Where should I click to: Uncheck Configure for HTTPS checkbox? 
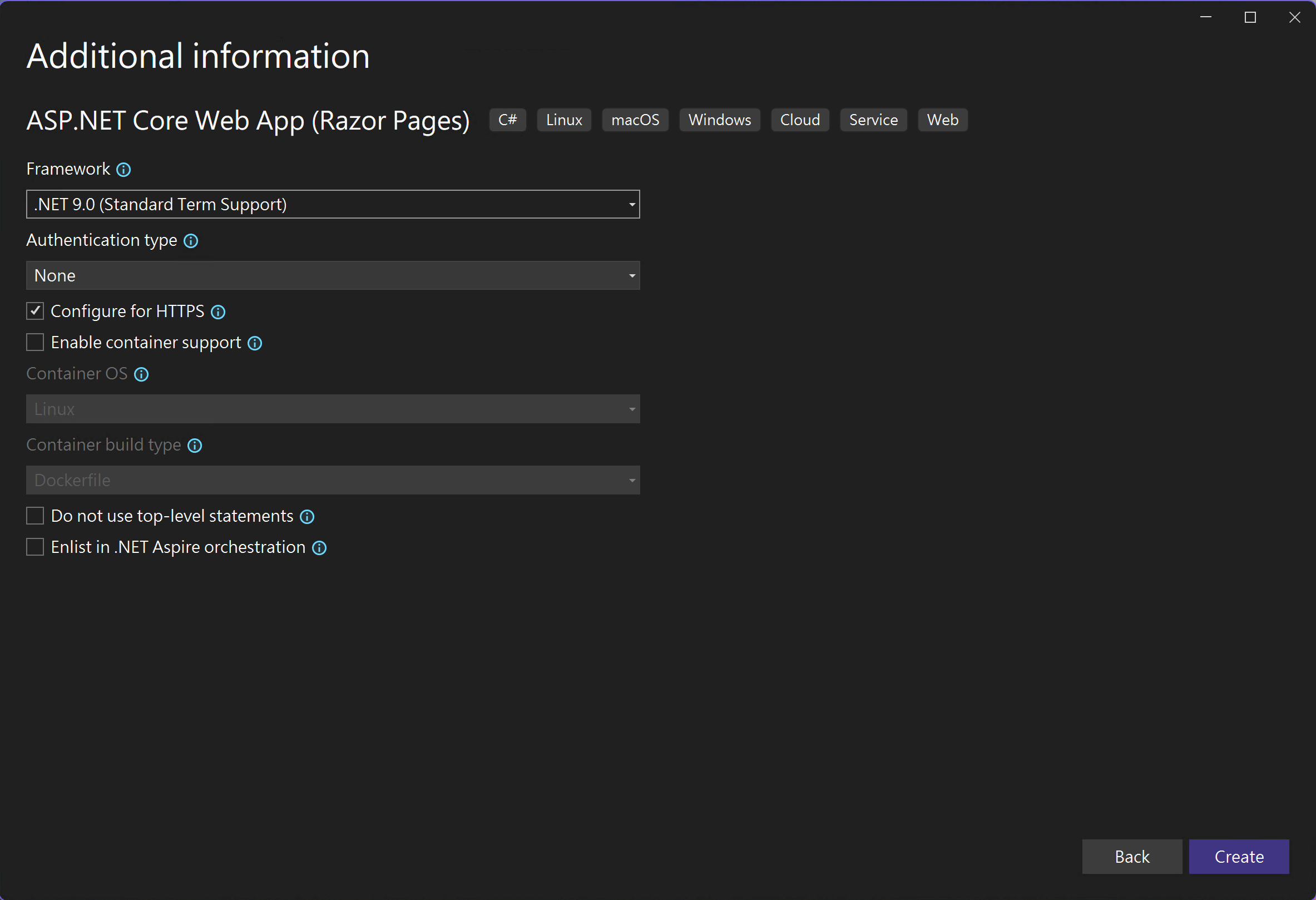(x=35, y=311)
